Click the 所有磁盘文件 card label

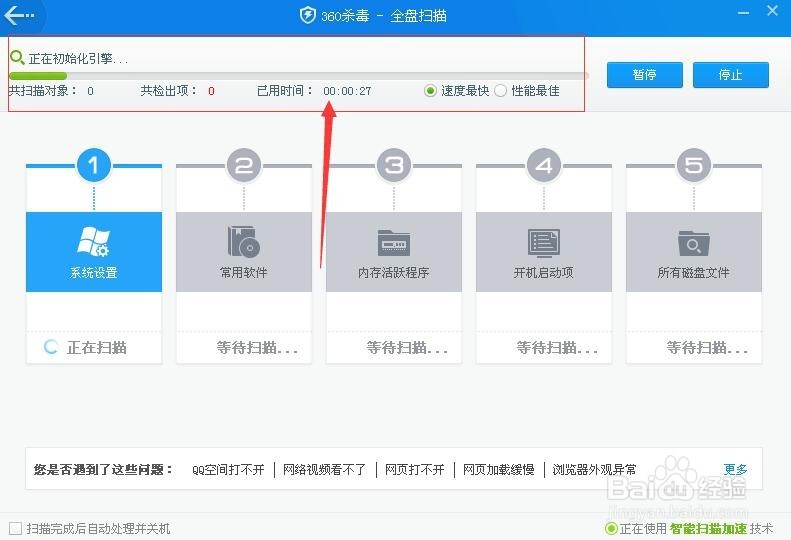694,273
